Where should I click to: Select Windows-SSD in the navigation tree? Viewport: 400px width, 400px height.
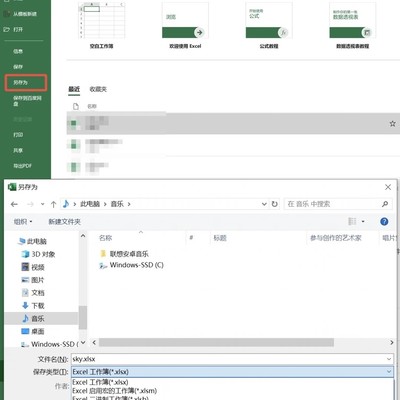[x=50, y=344]
